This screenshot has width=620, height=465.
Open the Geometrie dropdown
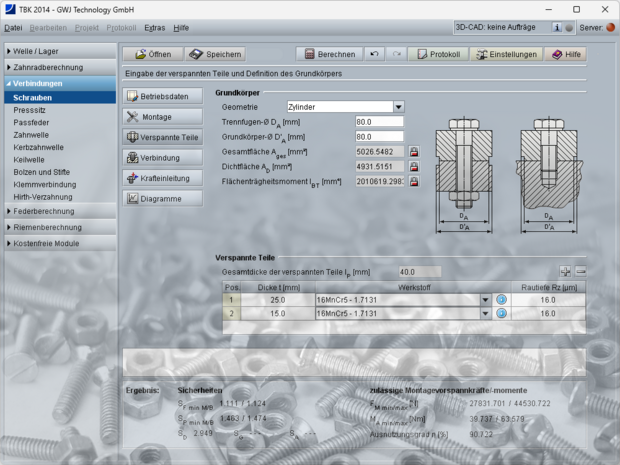click(398, 106)
